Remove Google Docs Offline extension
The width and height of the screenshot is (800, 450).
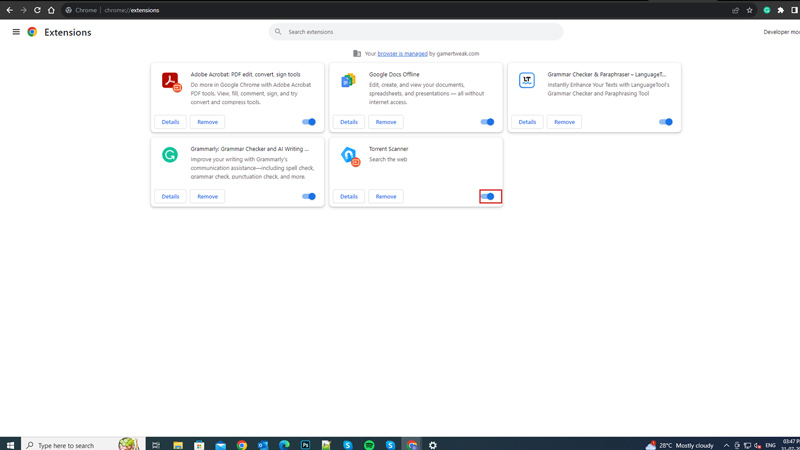pos(386,122)
